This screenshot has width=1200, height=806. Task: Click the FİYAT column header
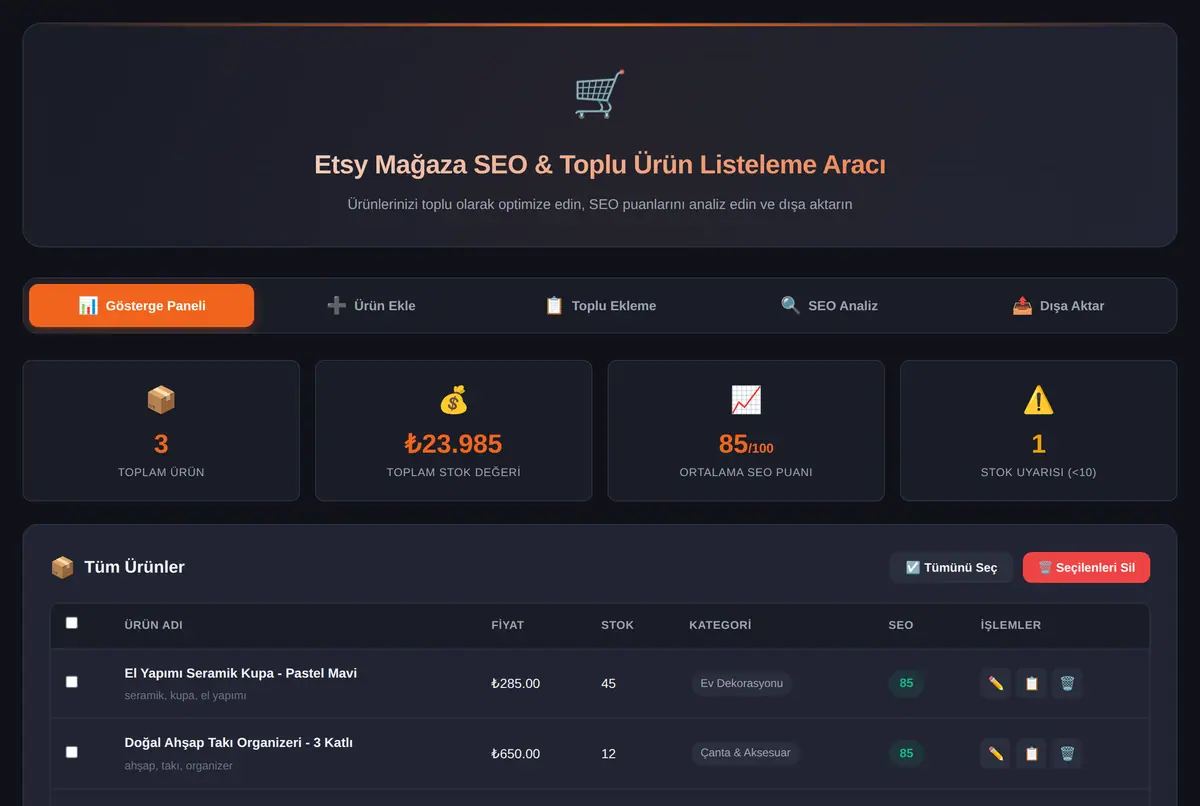click(x=507, y=625)
